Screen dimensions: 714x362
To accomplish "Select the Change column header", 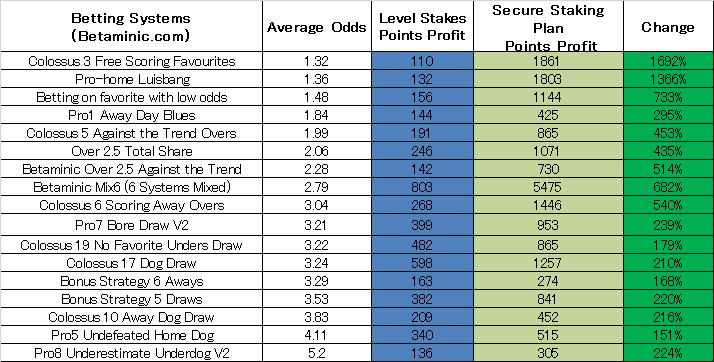I will point(668,26).
